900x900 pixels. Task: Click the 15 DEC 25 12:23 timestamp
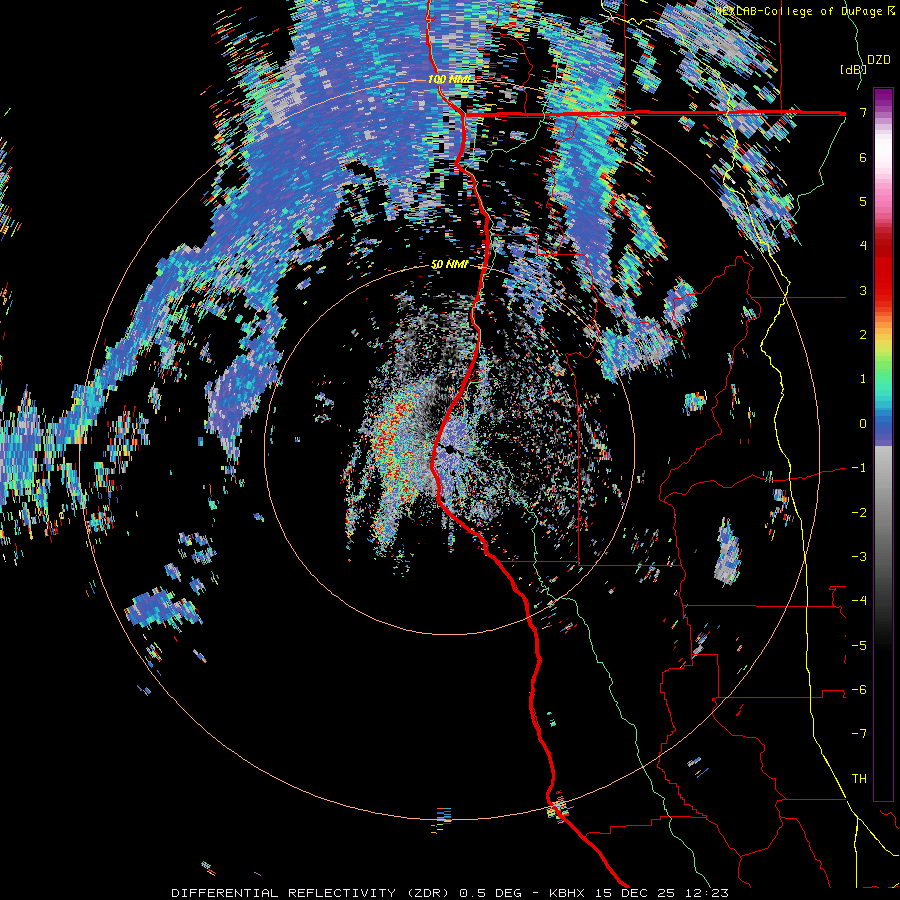(660, 893)
